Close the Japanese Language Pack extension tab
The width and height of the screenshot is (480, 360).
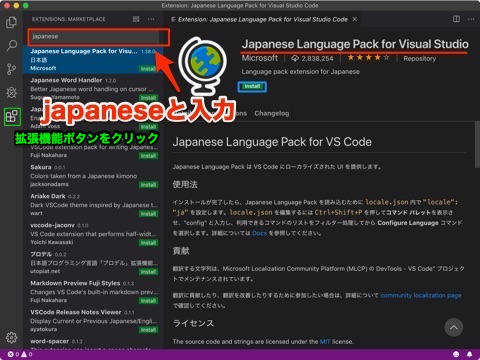pos(355,19)
